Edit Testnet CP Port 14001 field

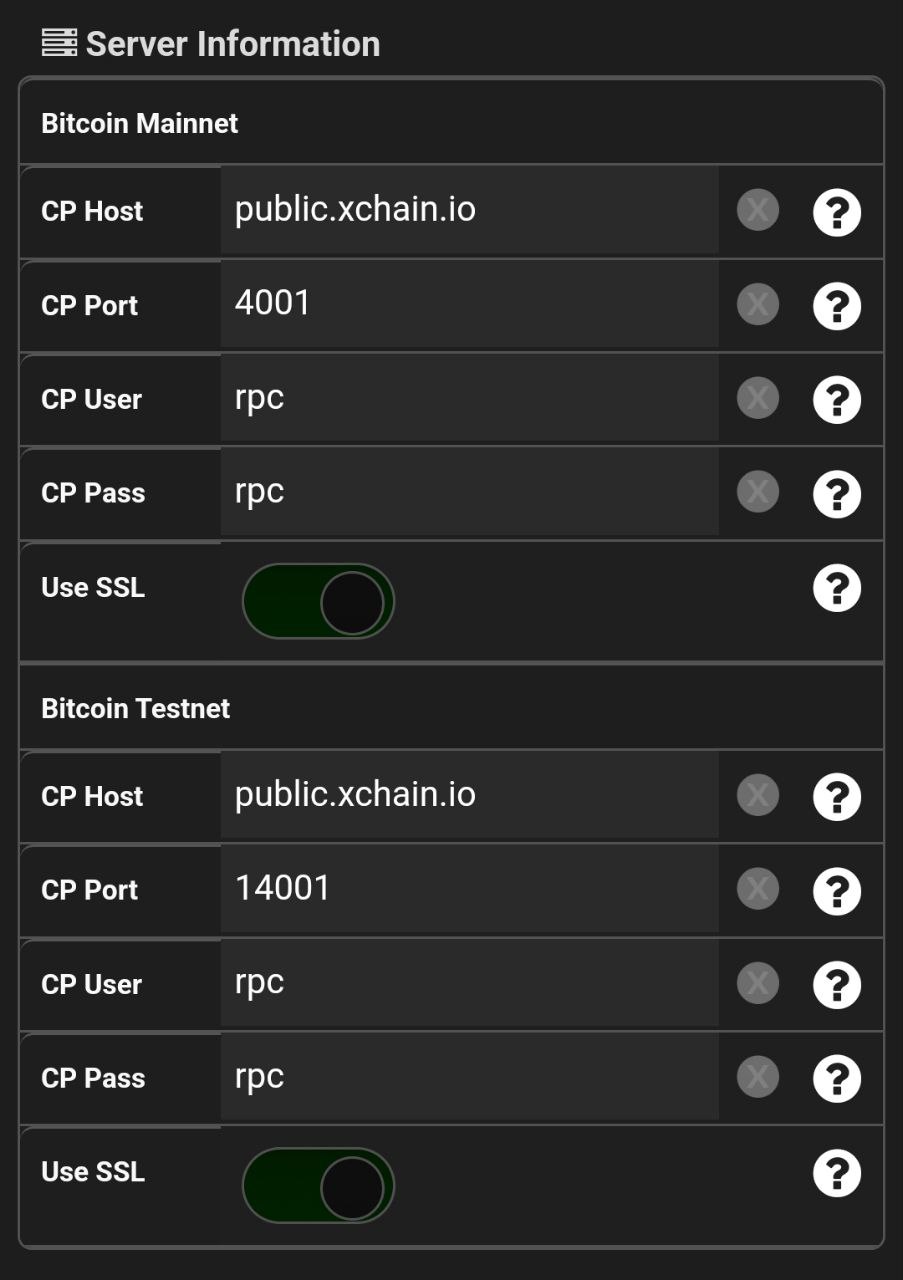(469, 889)
